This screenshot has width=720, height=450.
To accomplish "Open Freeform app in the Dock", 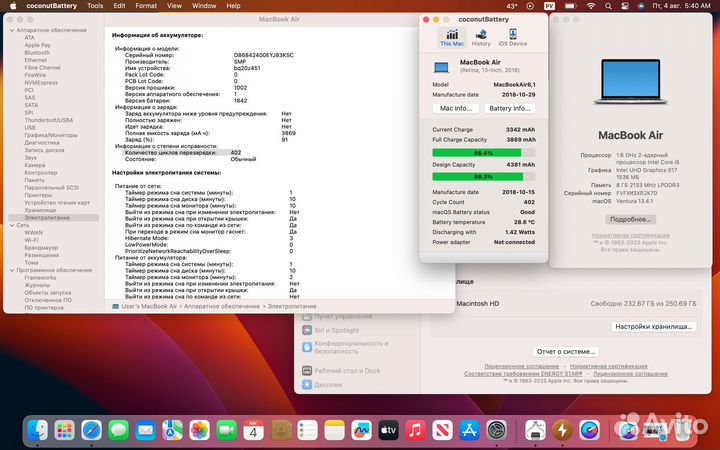I will 361,431.
